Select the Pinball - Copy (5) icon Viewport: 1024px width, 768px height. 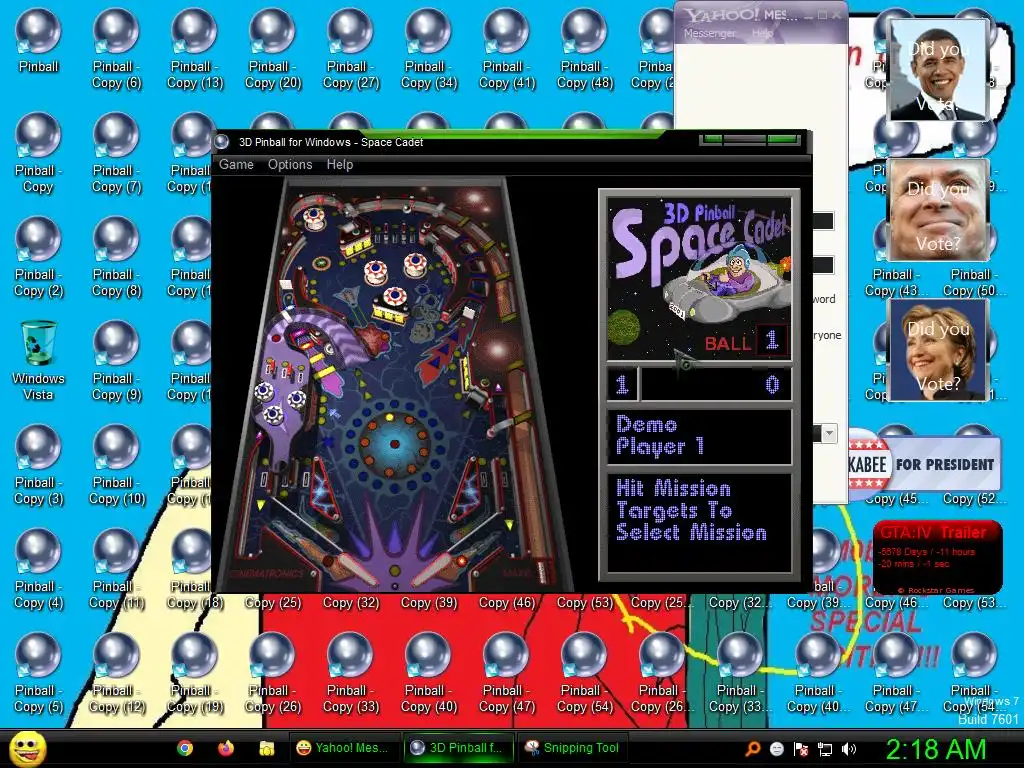pos(38,674)
